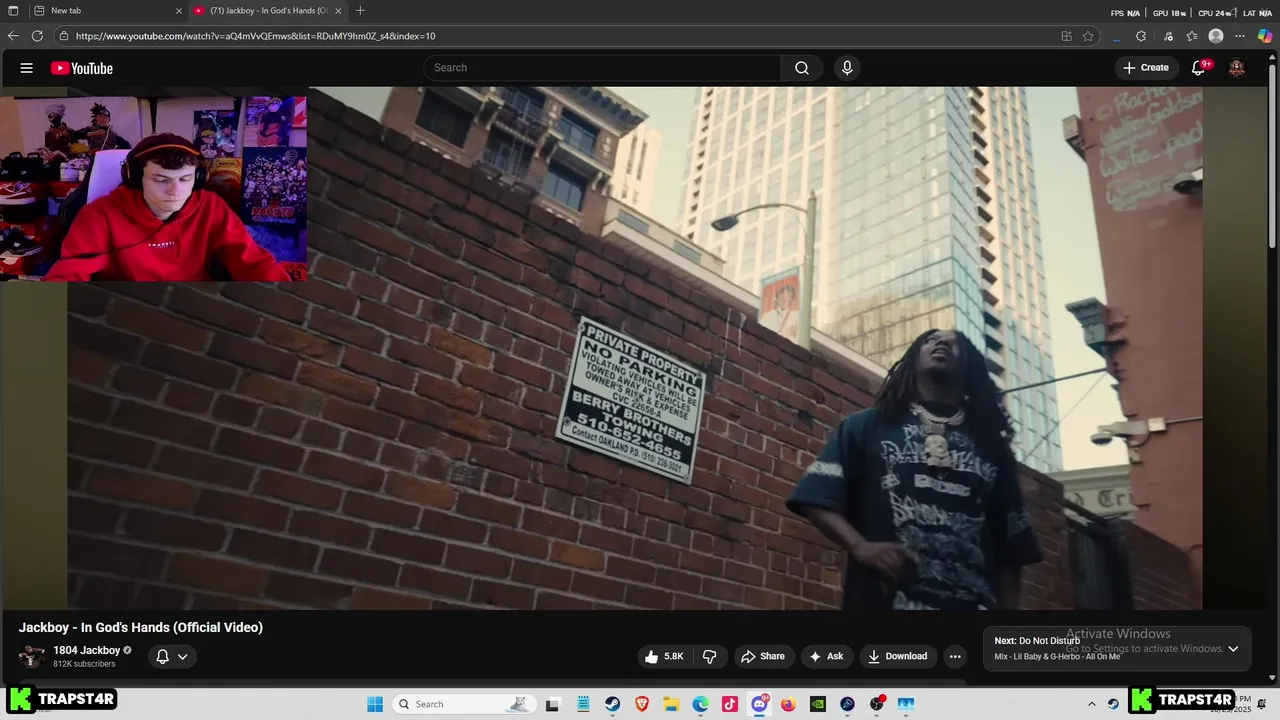Click the Create button in header

[1145, 68]
